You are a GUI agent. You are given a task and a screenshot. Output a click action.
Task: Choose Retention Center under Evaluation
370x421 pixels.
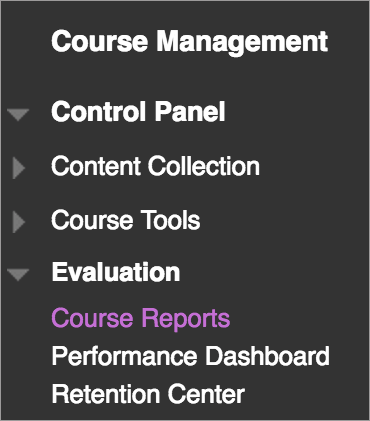[148, 394]
